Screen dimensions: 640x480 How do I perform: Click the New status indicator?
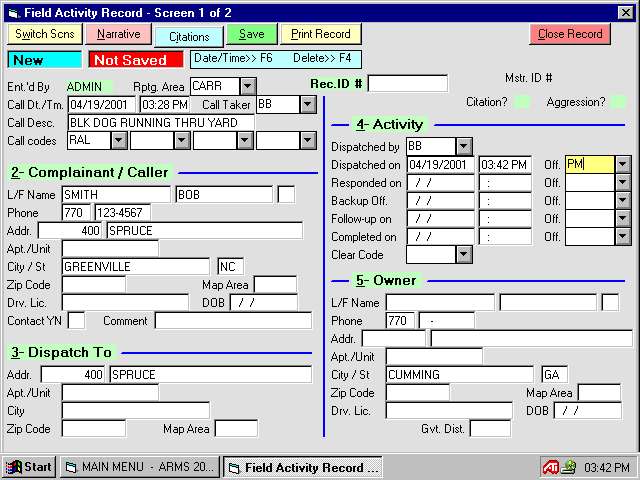pyautogui.click(x=44, y=60)
